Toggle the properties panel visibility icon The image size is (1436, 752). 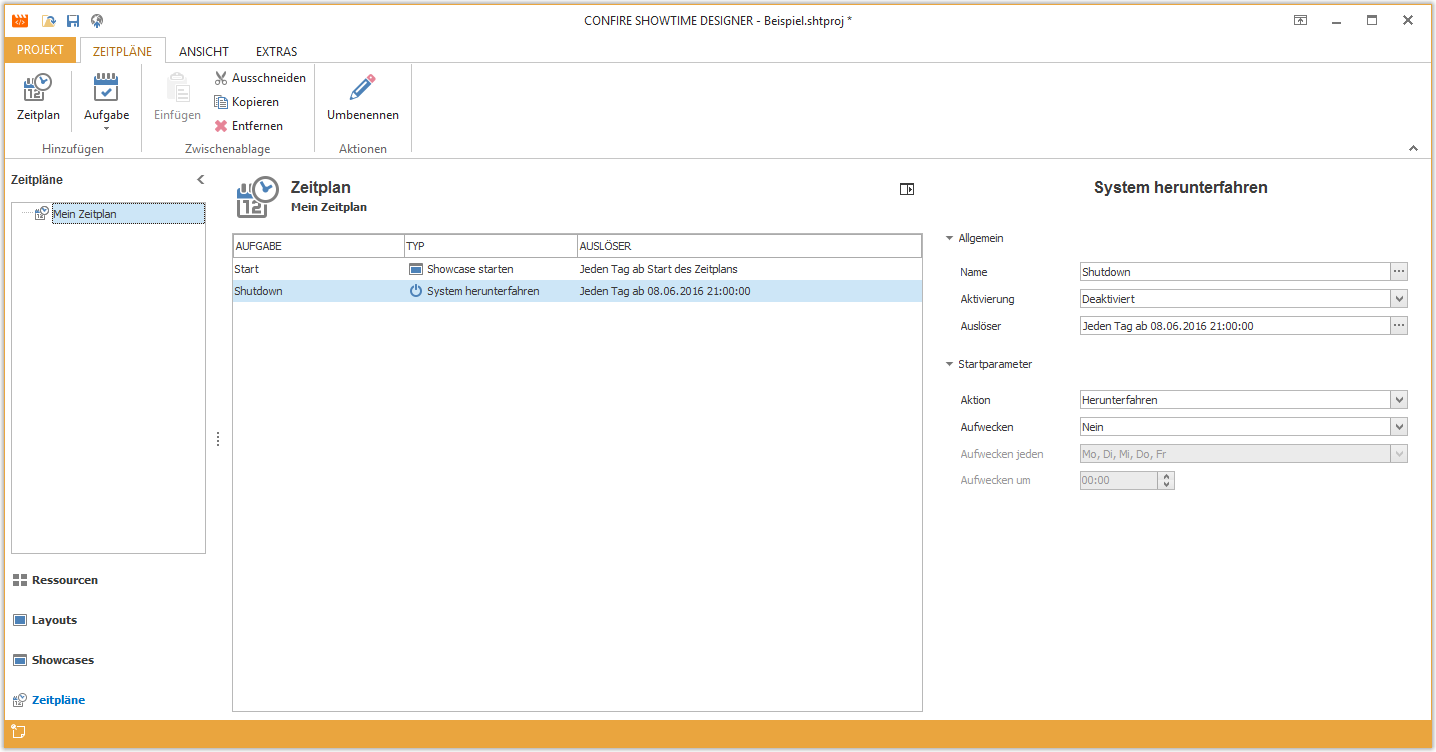pos(907,189)
